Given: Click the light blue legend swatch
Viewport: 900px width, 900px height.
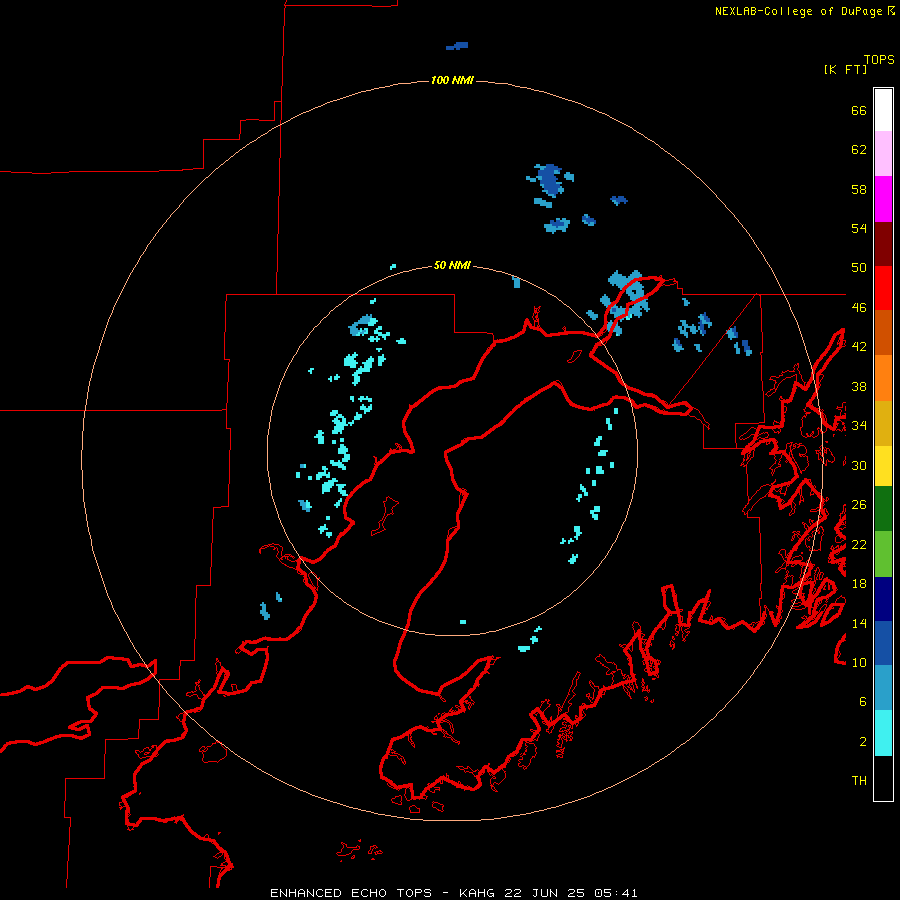Looking at the screenshot, I should tap(883, 687).
